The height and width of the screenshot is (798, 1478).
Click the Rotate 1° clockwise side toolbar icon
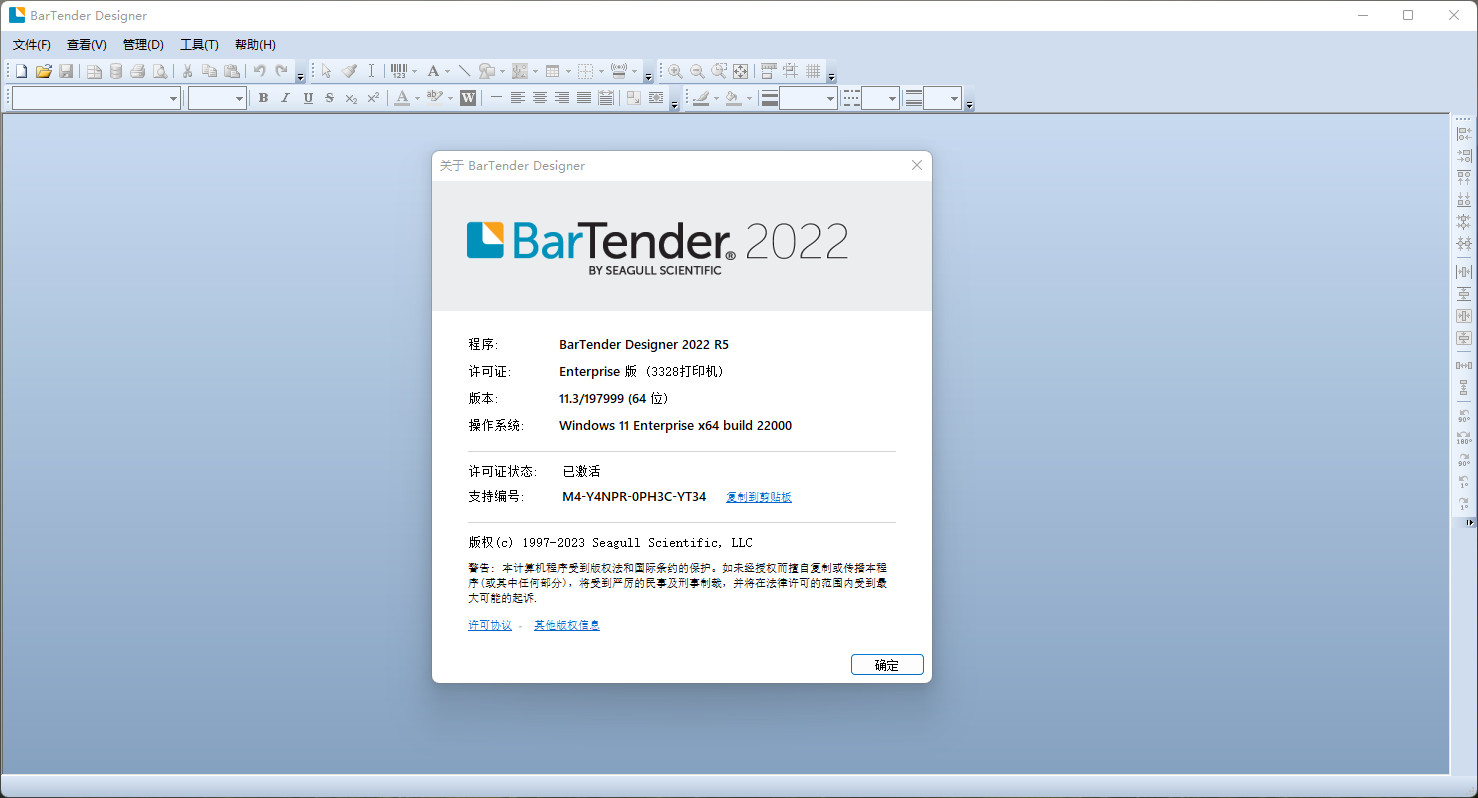(x=1464, y=503)
